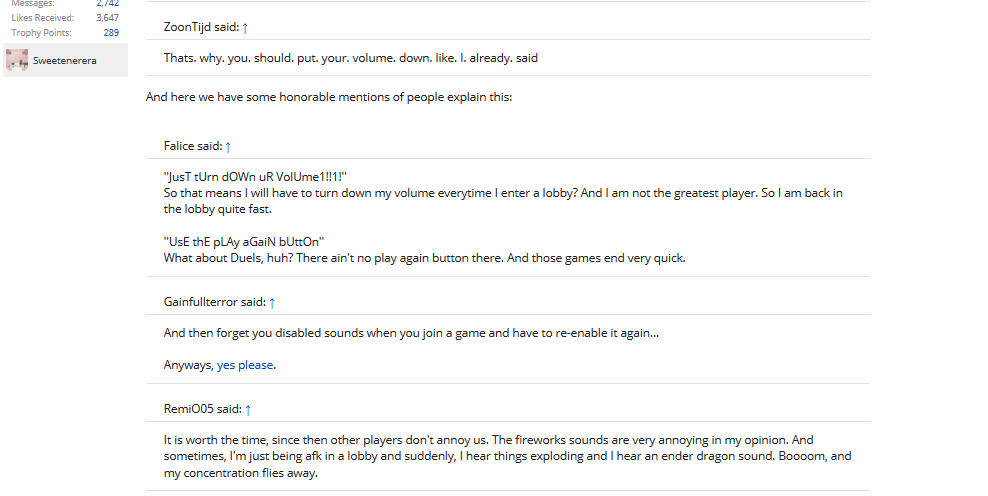Screen dimensions: 988x496
Task: Select the 'Falice said:' quote header
Action: (x=193, y=146)
